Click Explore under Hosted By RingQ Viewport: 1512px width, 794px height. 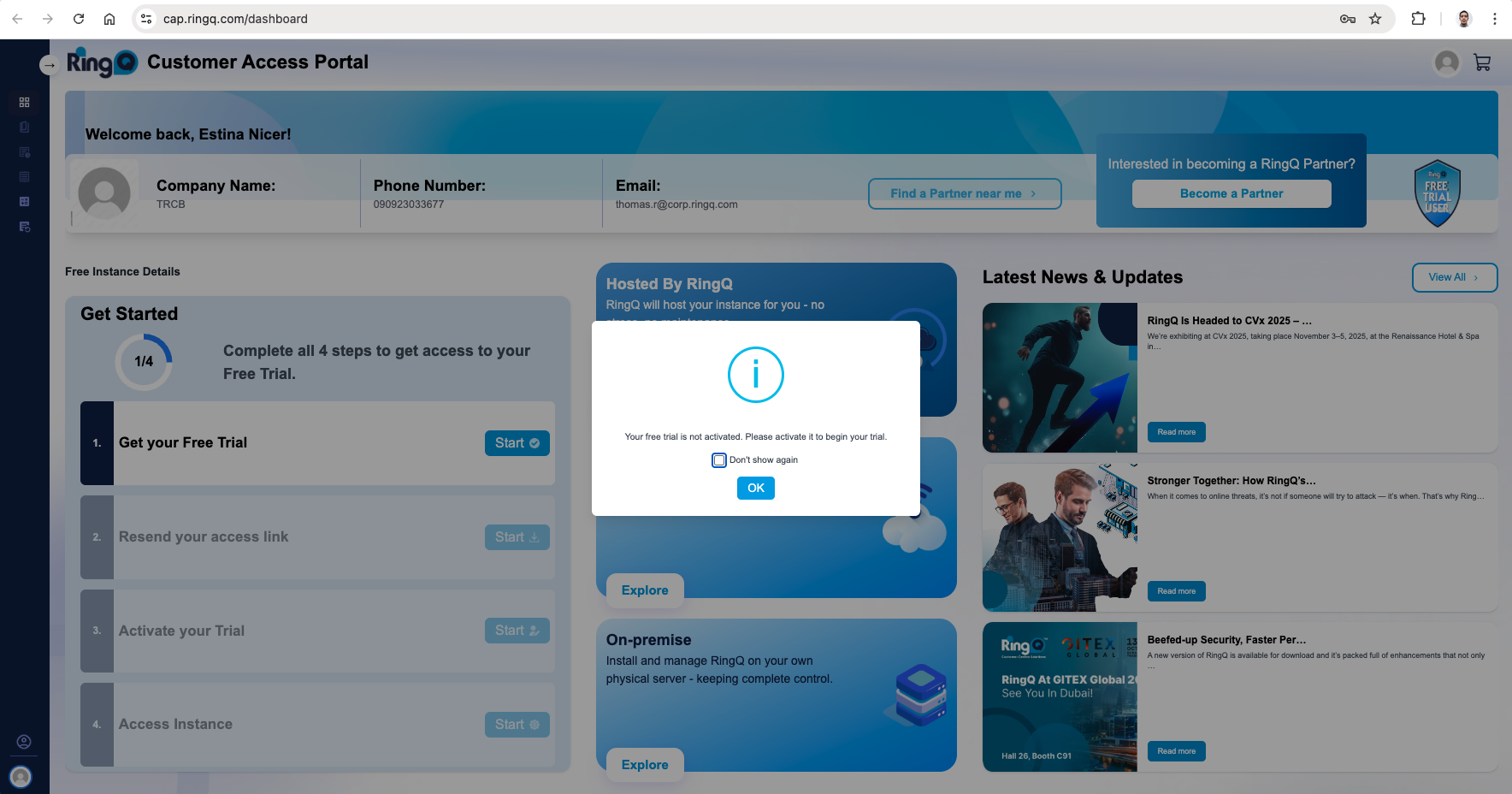point(645,590)
